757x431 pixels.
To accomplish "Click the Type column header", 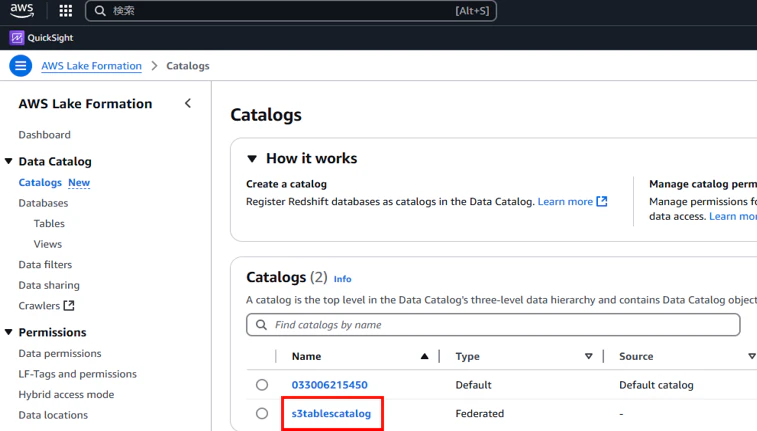I will [467, 356].
